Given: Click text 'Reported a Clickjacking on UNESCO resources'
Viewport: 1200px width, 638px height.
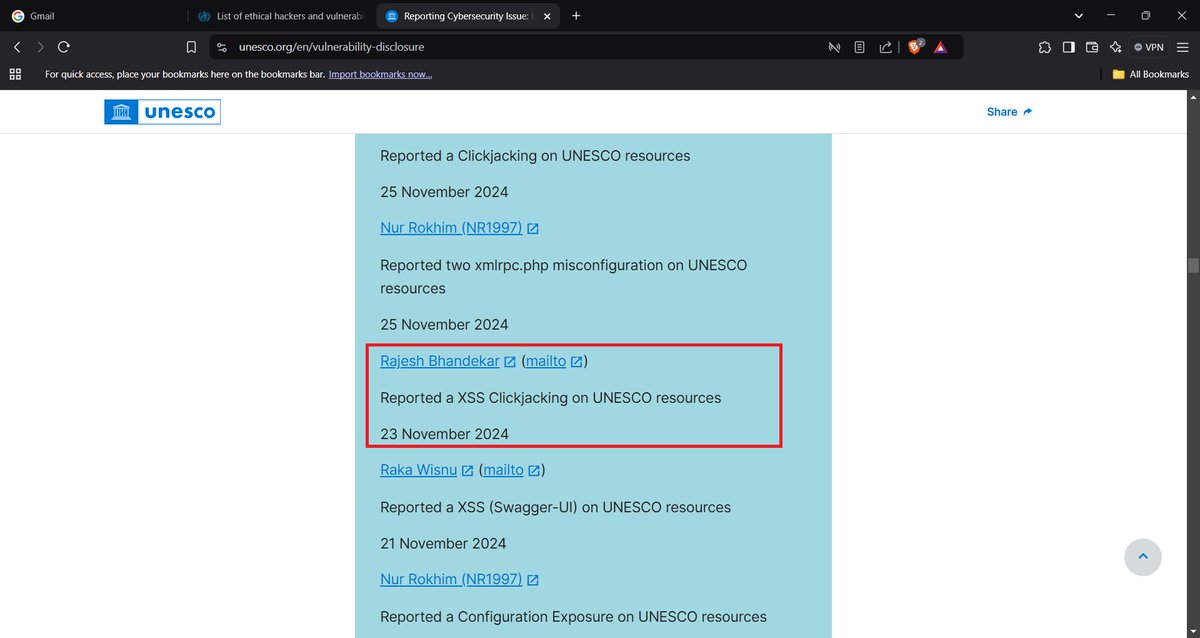Looking at the screenshot, I should point(535,156).
